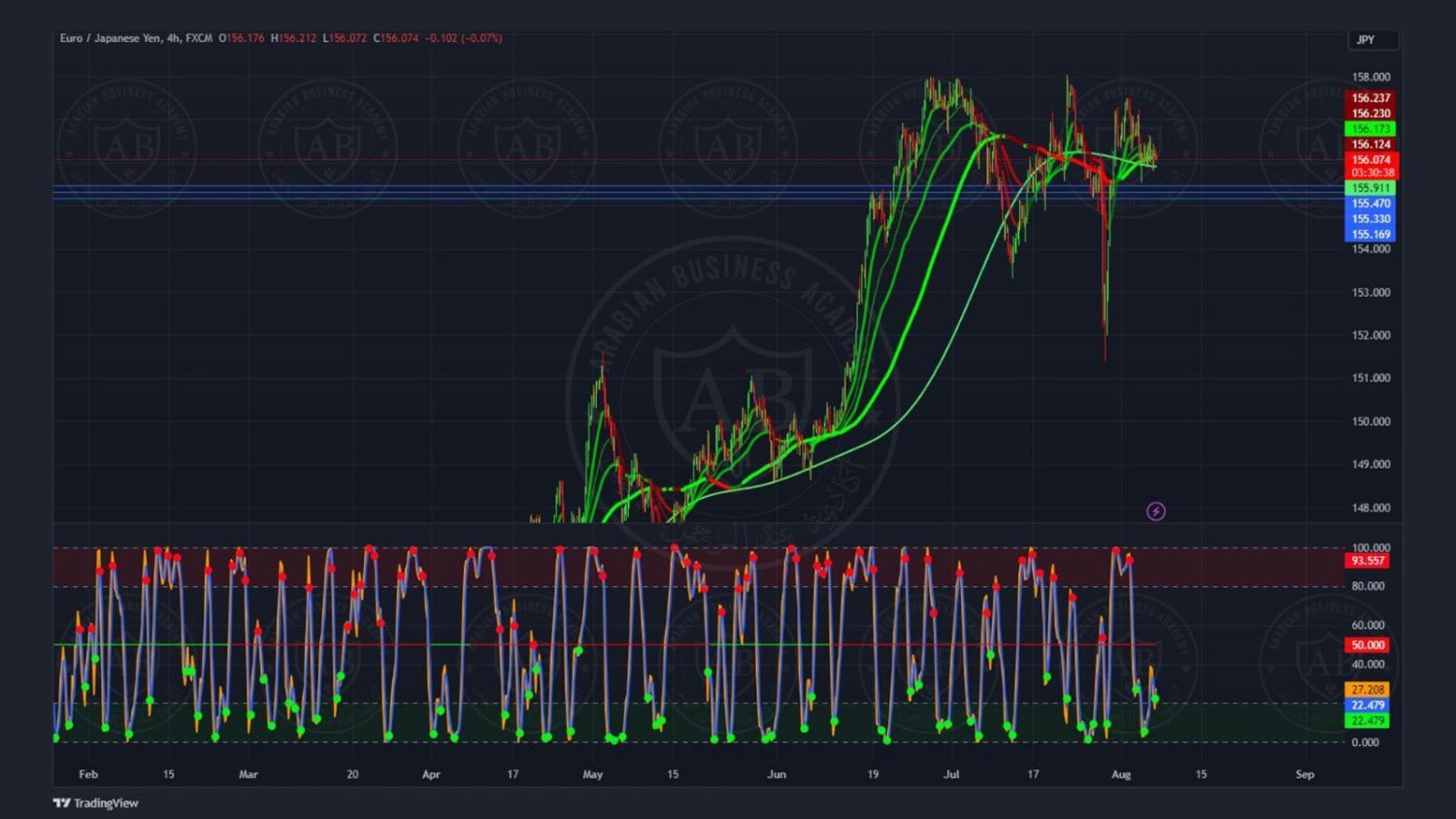Click the TradingView logo
Viewport: 1456px width, 819px height.
point(95,803)
